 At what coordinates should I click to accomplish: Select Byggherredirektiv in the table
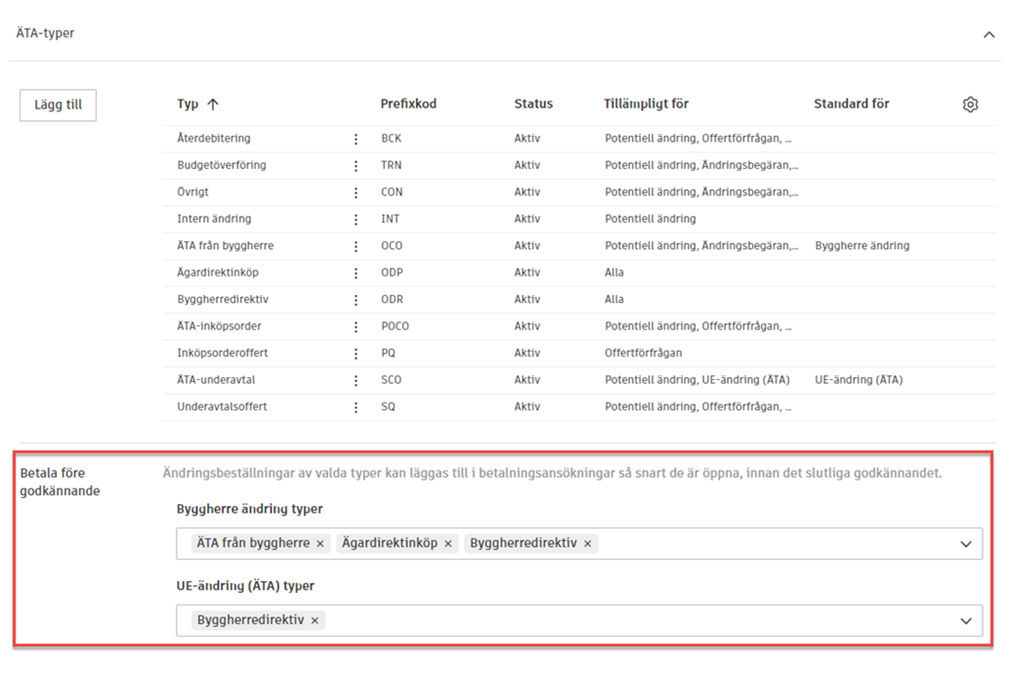click(x=223, y=299)
